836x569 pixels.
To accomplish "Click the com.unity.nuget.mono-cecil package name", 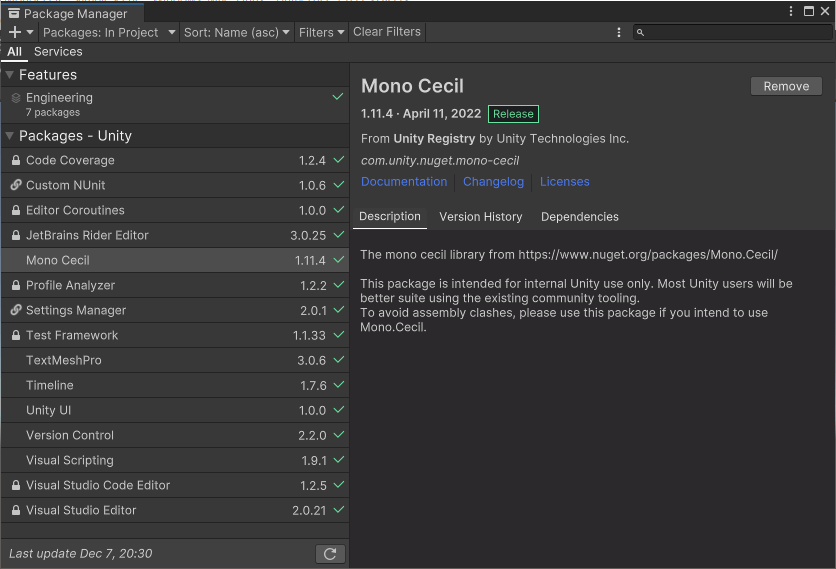I will coord(440,161).
